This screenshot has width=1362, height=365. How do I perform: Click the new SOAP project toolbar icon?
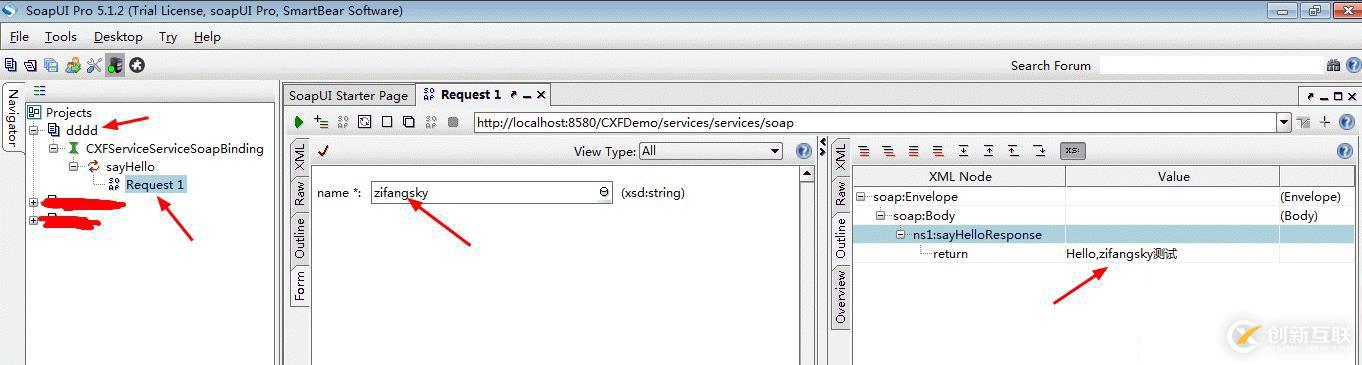(x=11, y=65)
